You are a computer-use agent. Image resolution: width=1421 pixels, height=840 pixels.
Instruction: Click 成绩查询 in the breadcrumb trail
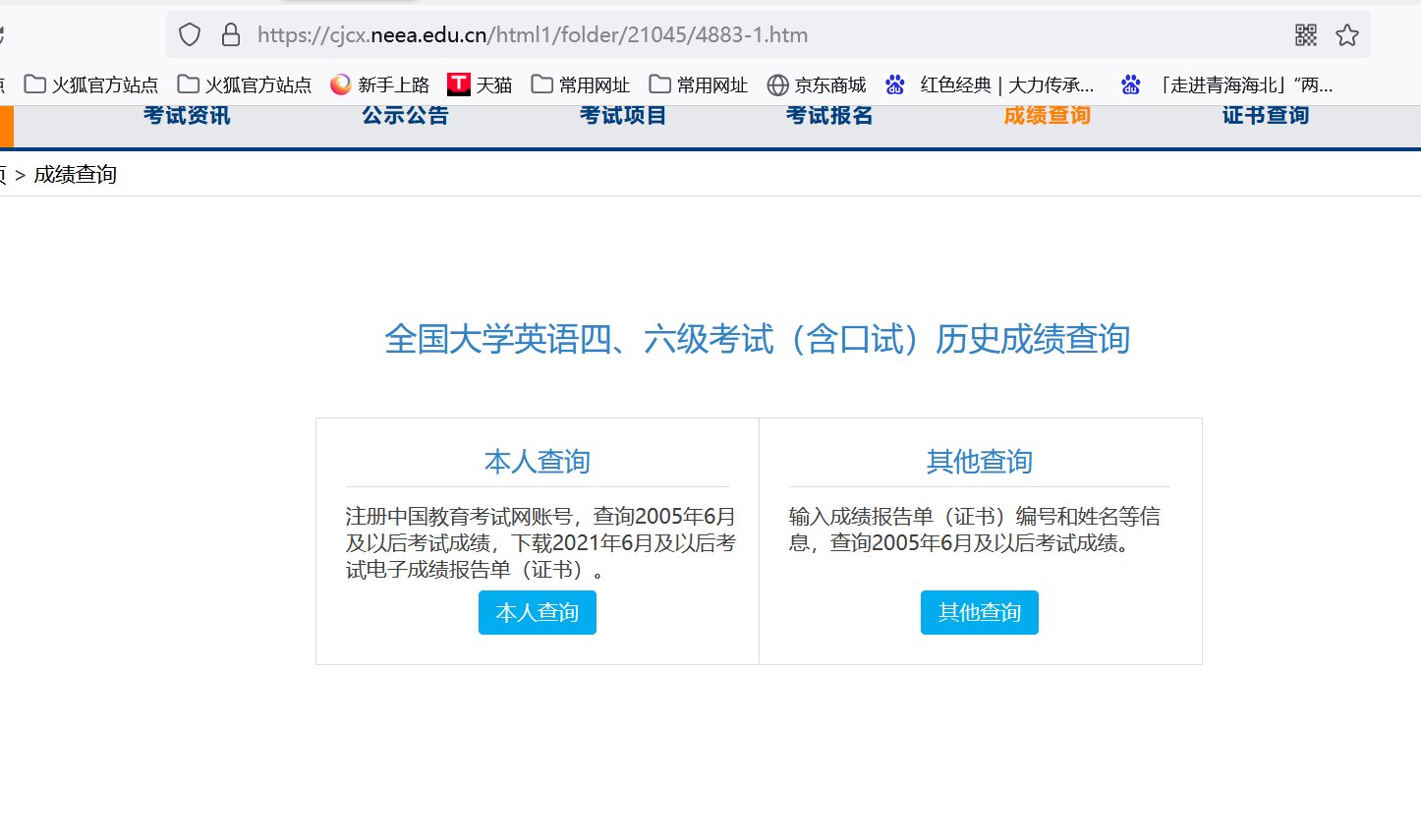76,174
